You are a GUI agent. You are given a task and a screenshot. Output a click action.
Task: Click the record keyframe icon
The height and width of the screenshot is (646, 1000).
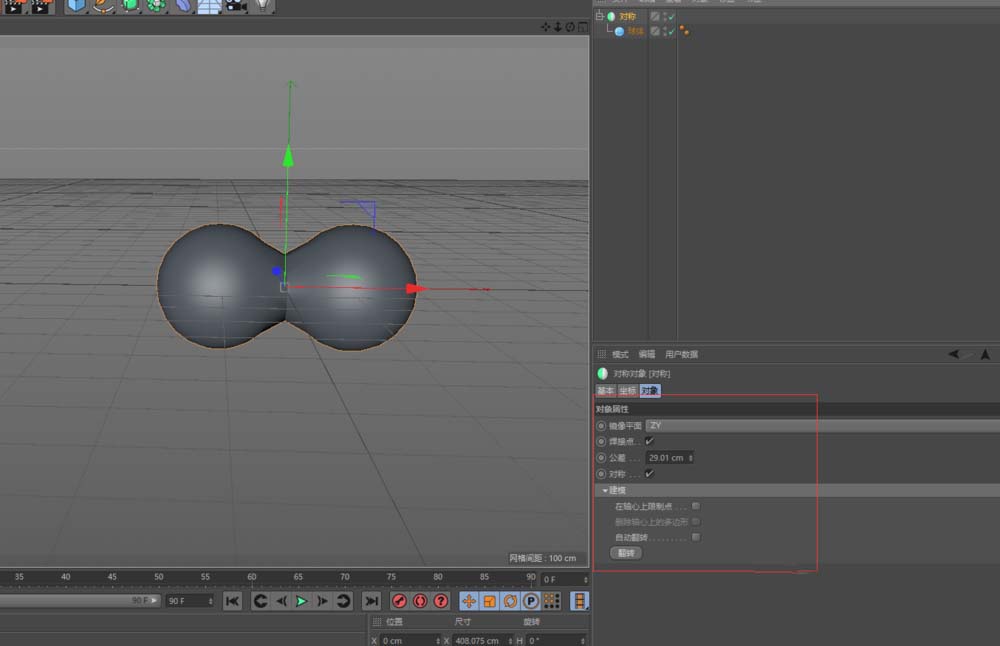pyautogui.click(x=398, y=601)
